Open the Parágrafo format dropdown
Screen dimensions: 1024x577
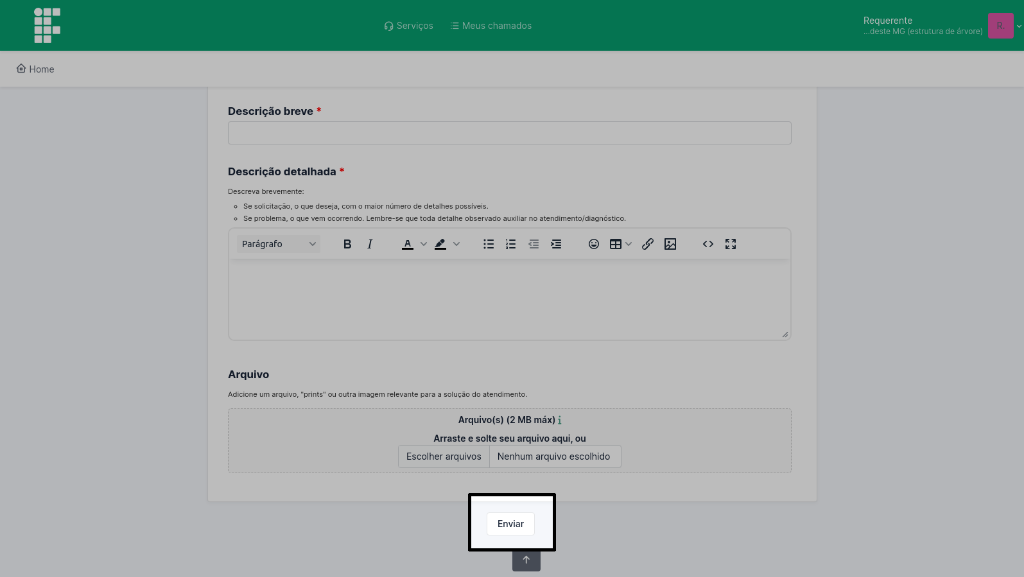point(279,244)
